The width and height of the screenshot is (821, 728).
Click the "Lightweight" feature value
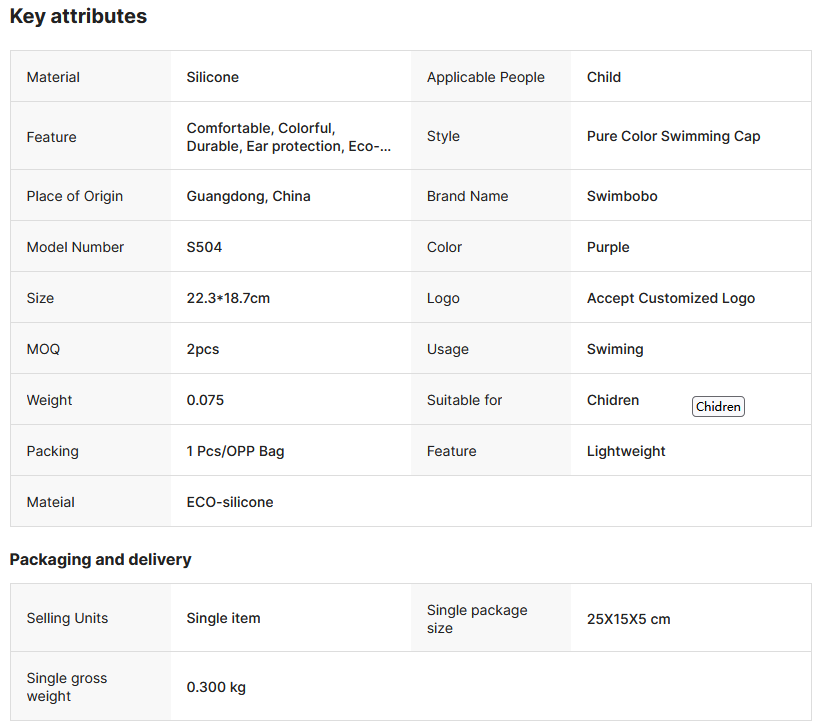(x=626, y=451)
